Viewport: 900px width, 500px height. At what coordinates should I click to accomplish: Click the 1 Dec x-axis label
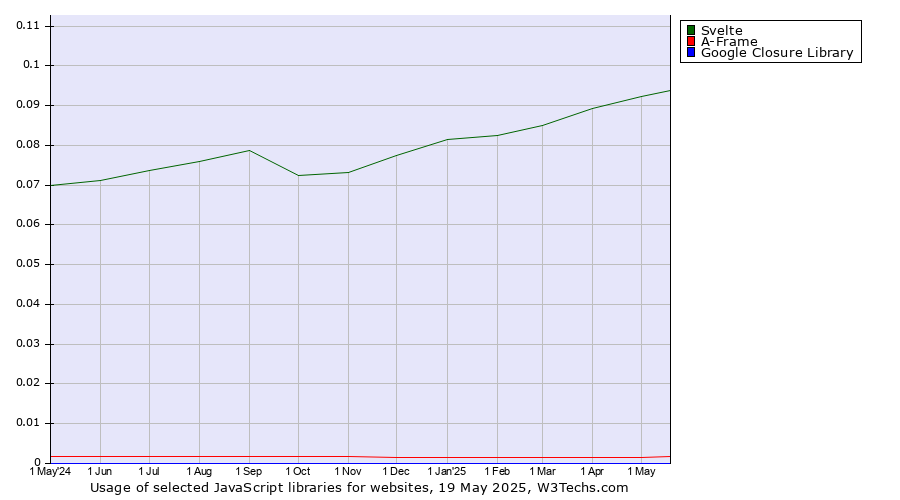396,471
